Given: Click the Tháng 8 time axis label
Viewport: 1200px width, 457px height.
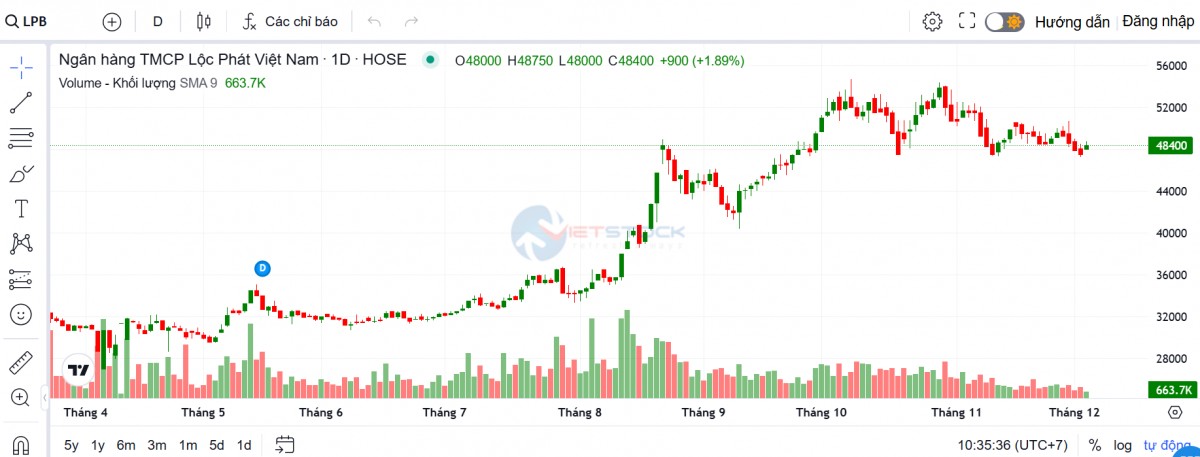Looking at the screenshot, I should pyautogui.click(x=580, y=412).
